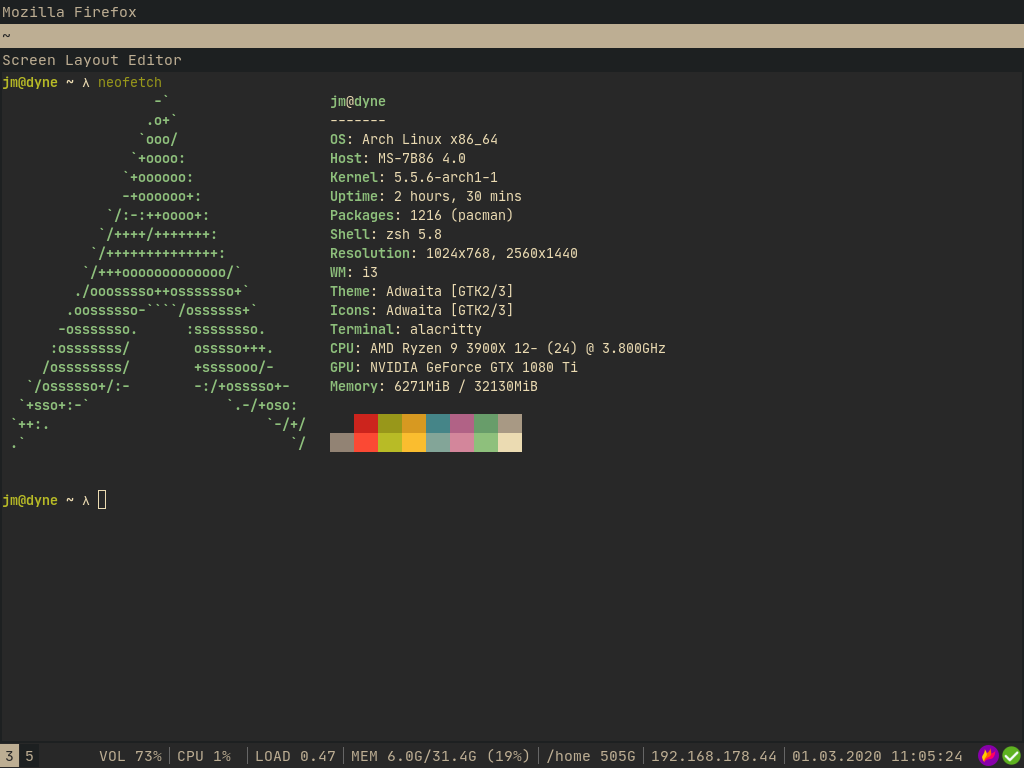Click the date and time 01.03.2020 11:05:24
1024x768 pixels.
tap(877, 756)
